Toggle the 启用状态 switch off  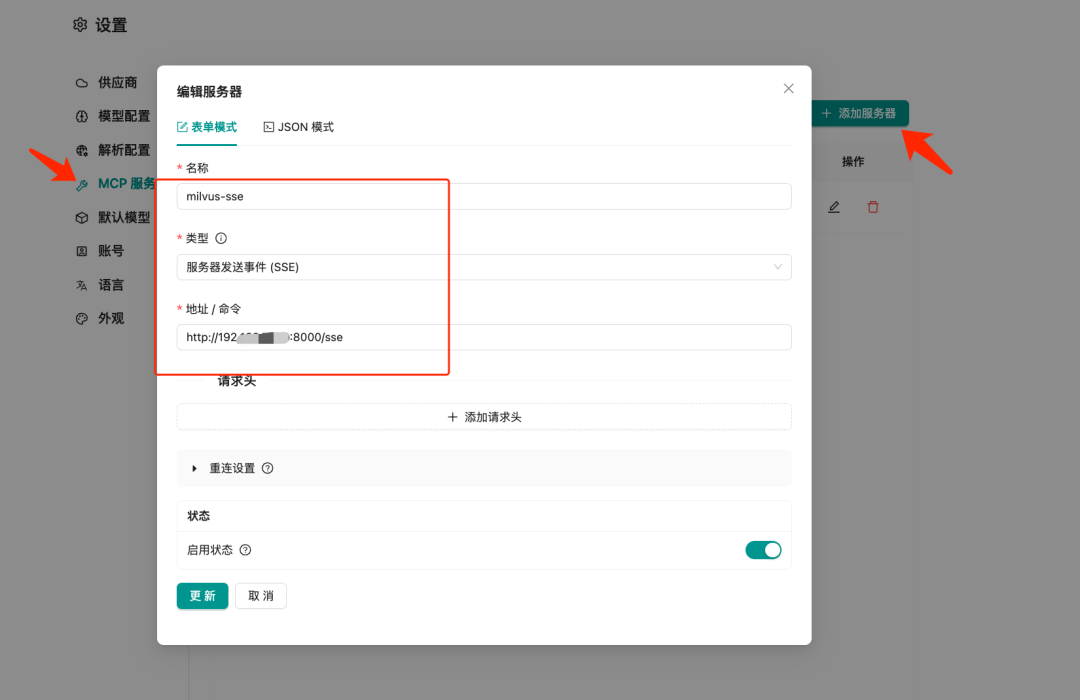pos(763,550)
